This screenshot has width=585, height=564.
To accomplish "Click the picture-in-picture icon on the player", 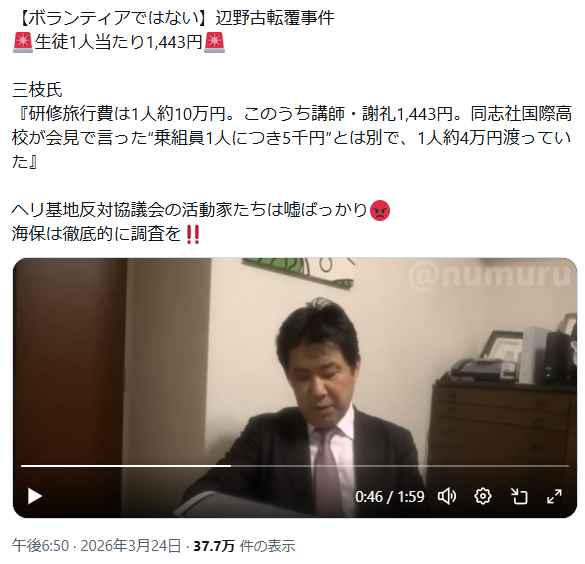I will click(519, 496).
